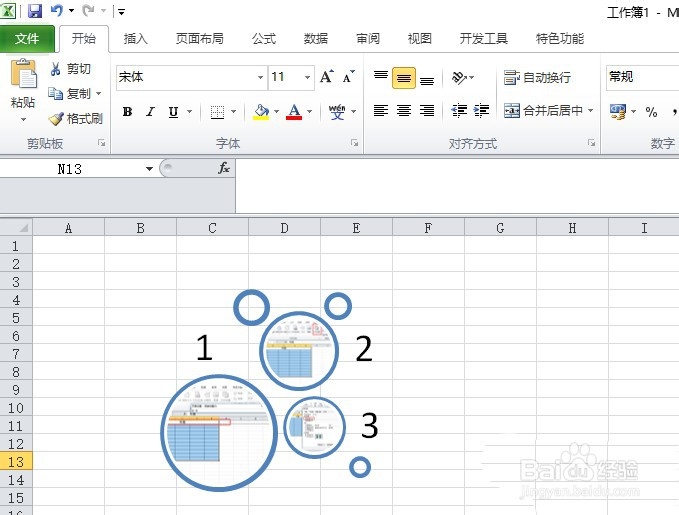Customize Quick Access Toolbar dropdown
This screenshot has width=679, height=515.
point(121,12)
